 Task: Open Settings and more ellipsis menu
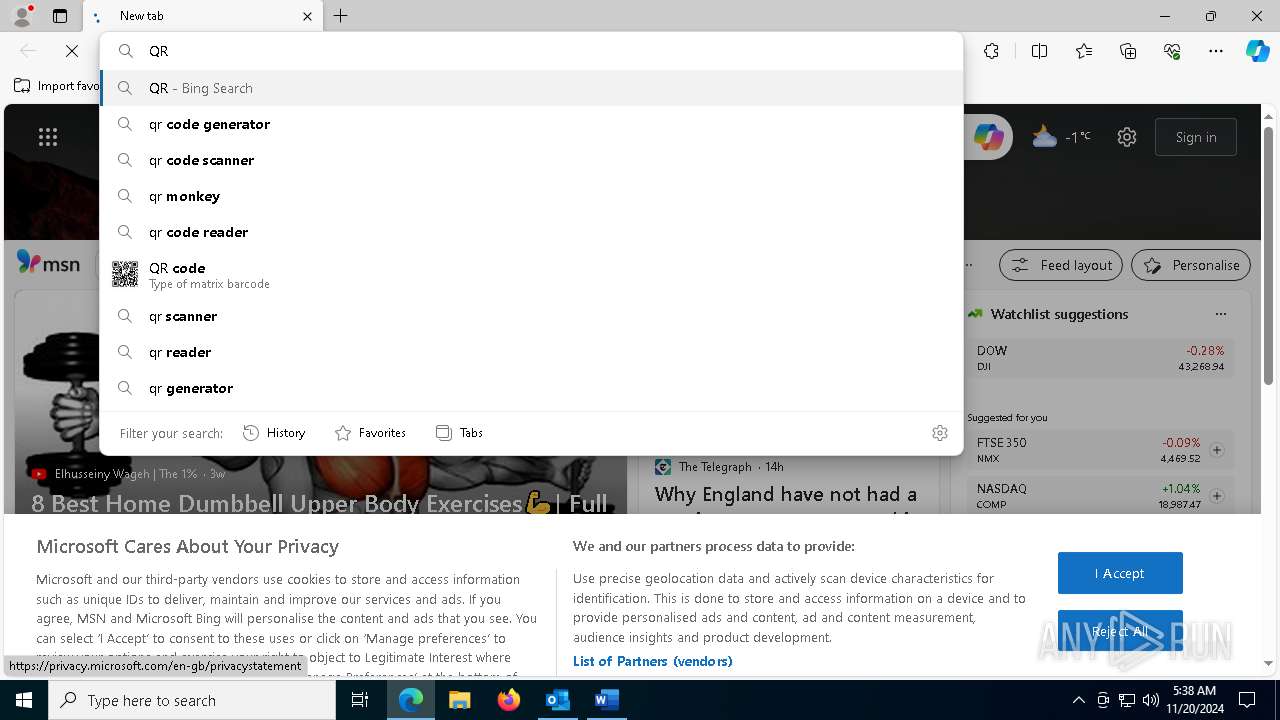point(1216,51)
